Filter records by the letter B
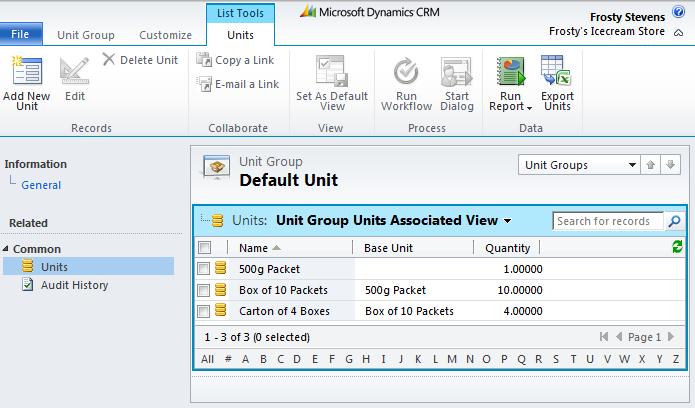Screen dimensions: 695x408 263,359
